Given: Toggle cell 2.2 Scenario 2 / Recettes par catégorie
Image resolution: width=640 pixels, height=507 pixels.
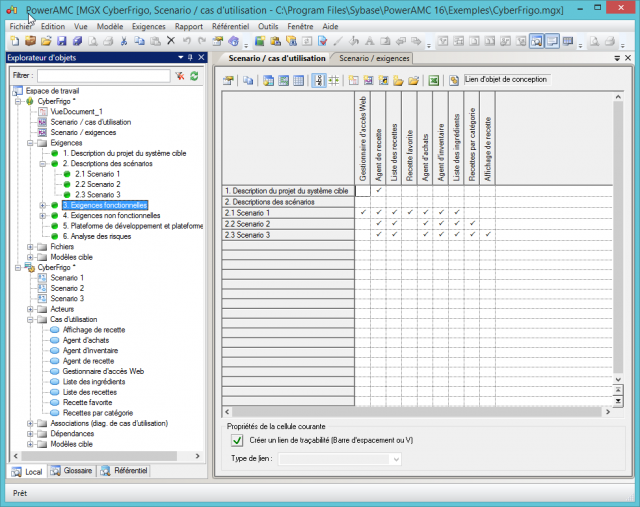Looking at the screenshot, I should pyautogui.click(x=472, y=224).
